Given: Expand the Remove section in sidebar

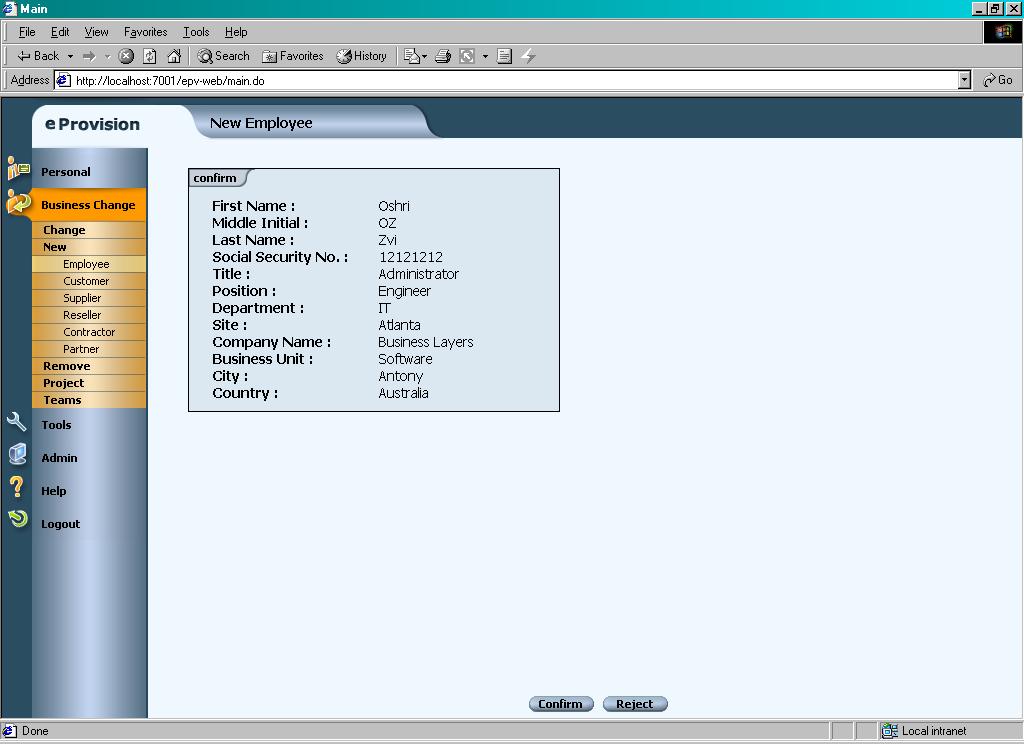Looking at the screenshot, I should pyautogui.click(x=66, y=366).
